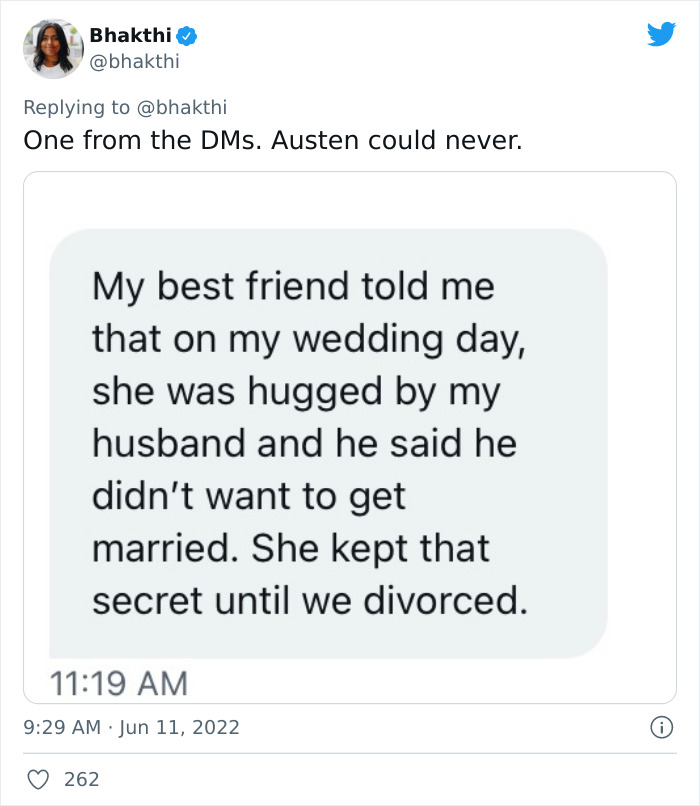The width and height of the screenshot is (700, 806).
Task: Click the line "My best friend told me"
Action: [x=293, y=287]
